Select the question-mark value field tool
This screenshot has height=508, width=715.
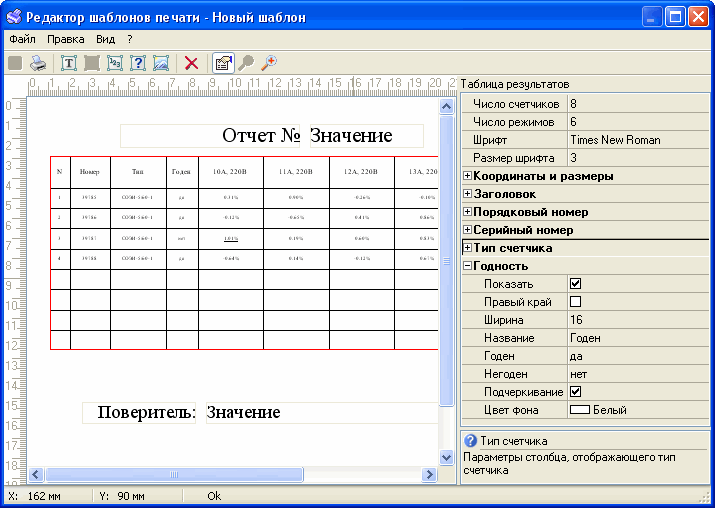click(138, 62)
